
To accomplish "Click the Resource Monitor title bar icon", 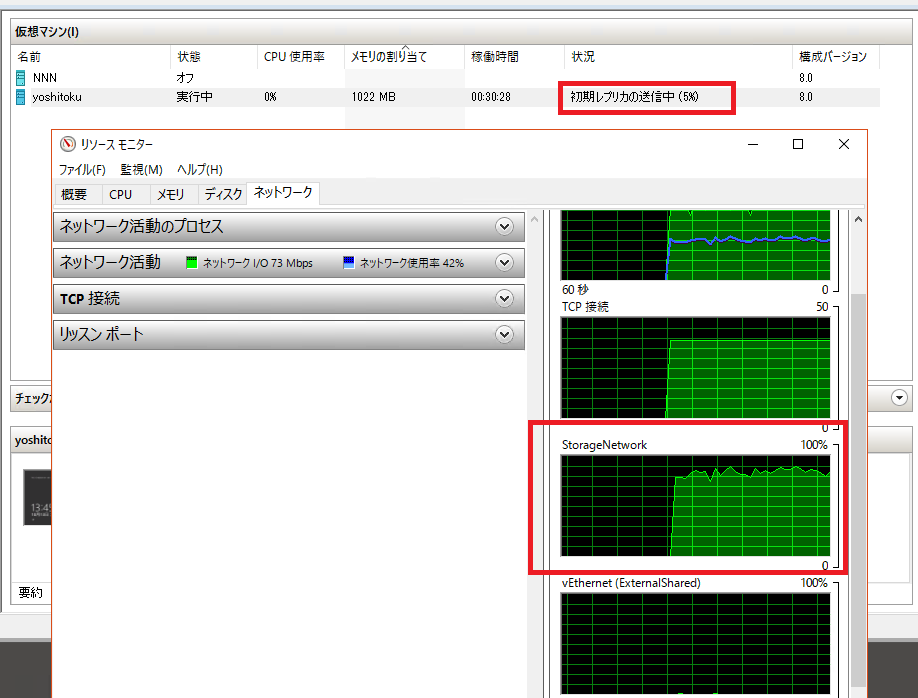I will (x=68, y=144).
